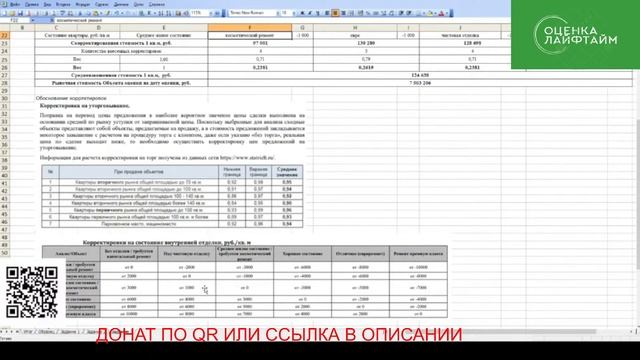Open the Правка menu
640x360 pixels.
(x=32, y=4)
